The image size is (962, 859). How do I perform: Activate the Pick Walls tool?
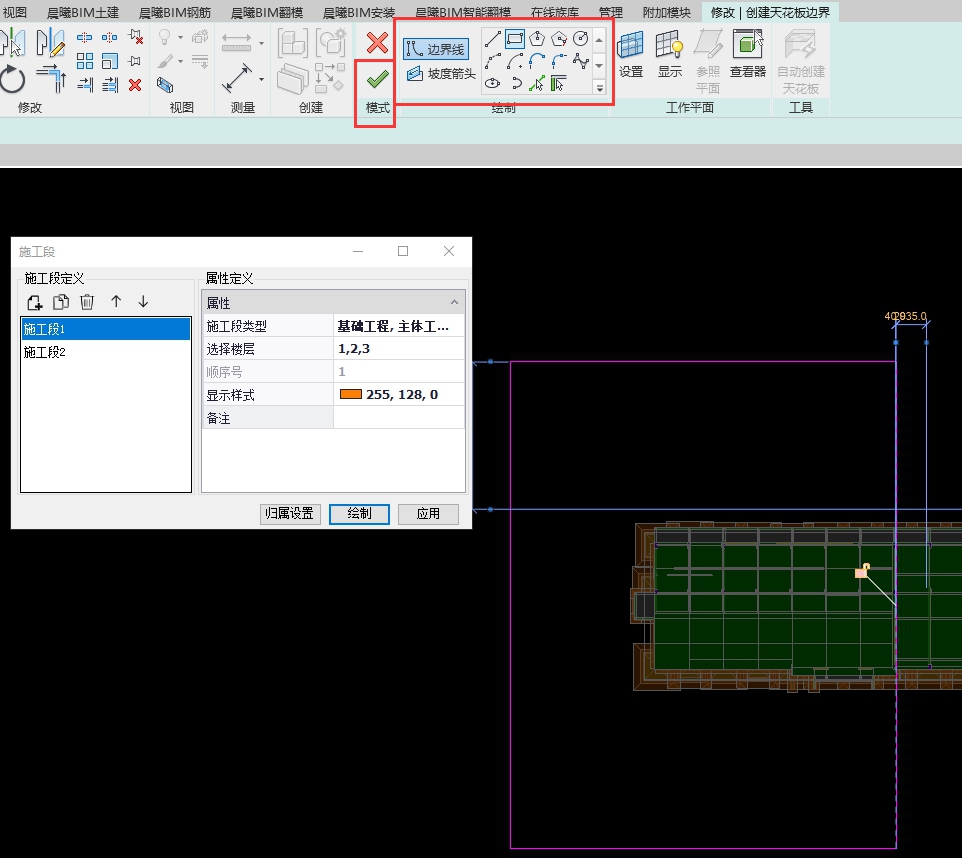click(x=558, y=83)
